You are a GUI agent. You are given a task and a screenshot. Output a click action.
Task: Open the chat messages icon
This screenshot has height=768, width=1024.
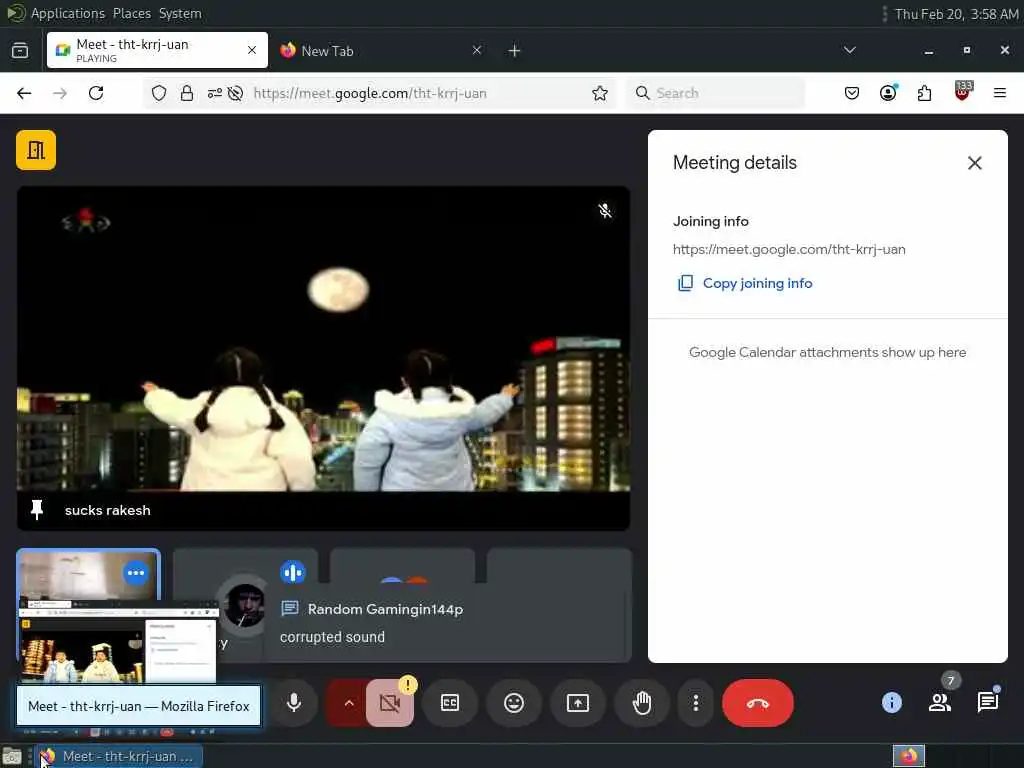[x=988, y=703]
